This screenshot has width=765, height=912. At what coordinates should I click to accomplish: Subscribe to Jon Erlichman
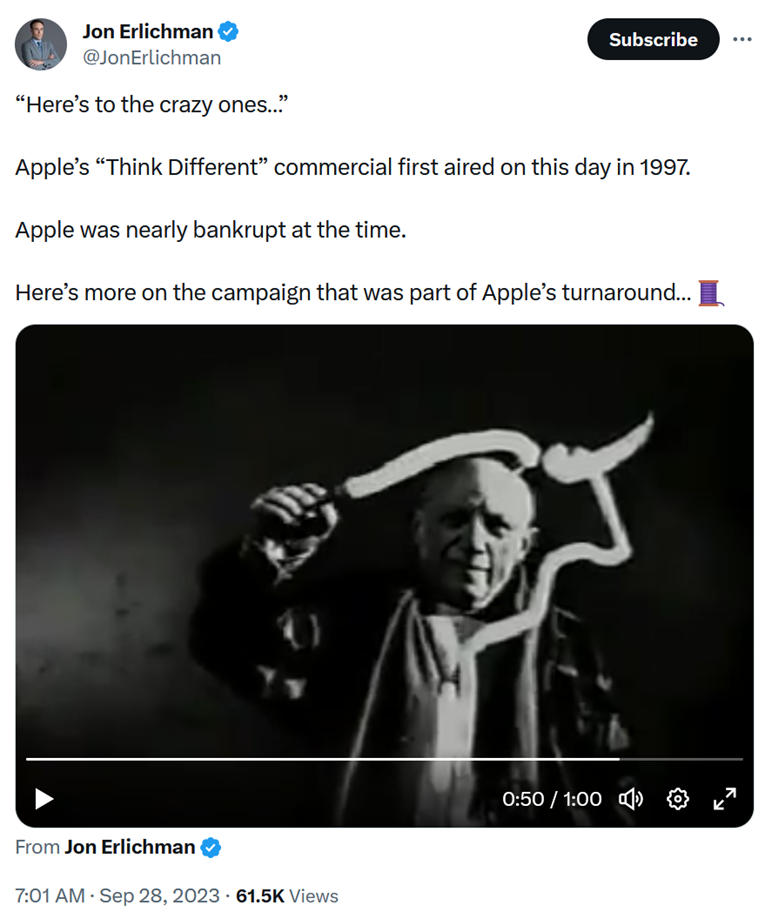(653, 39)
